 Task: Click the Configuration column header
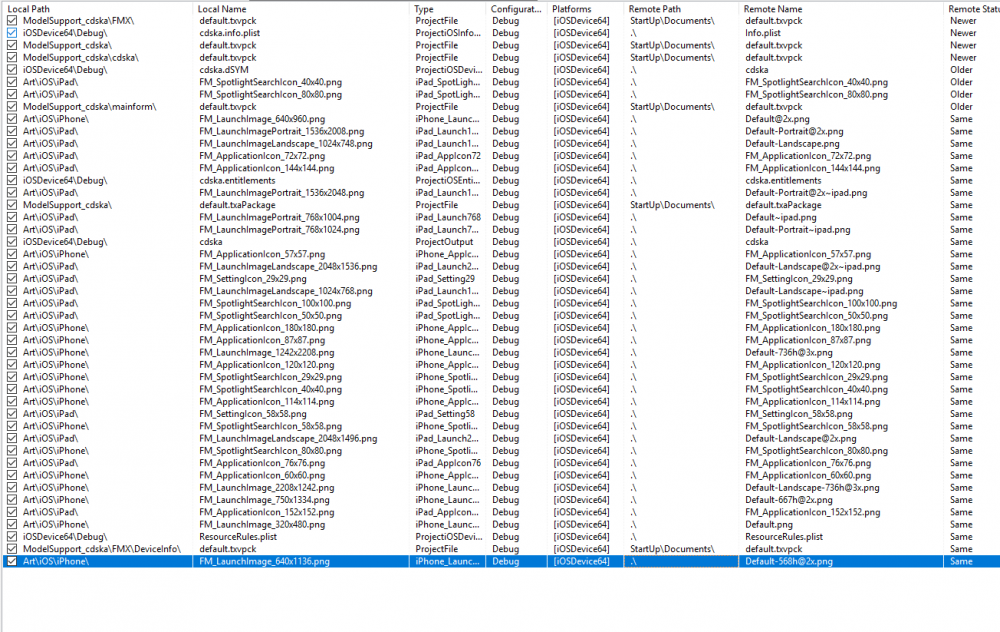pyautogui.click(x=516, y=9)
